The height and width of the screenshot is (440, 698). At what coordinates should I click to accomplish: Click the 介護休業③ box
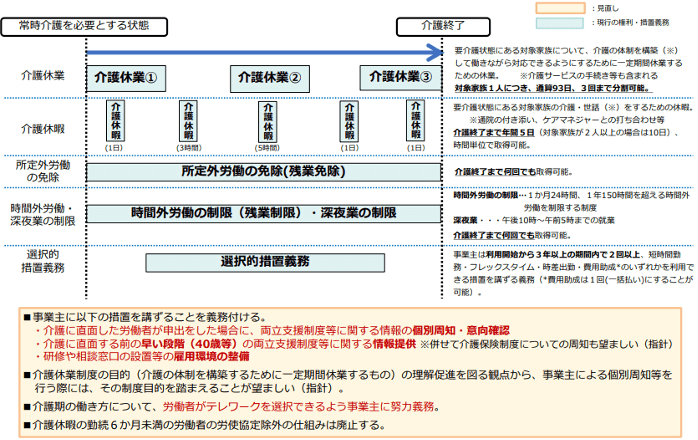point(398,77)
